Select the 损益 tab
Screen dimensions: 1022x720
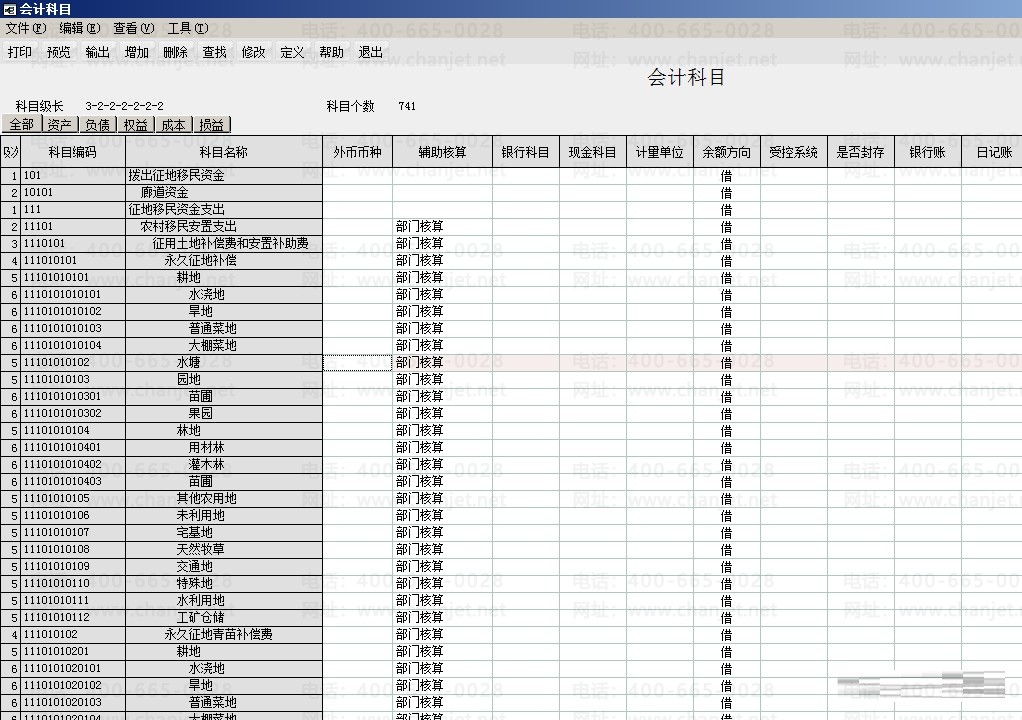pos(212,124)
